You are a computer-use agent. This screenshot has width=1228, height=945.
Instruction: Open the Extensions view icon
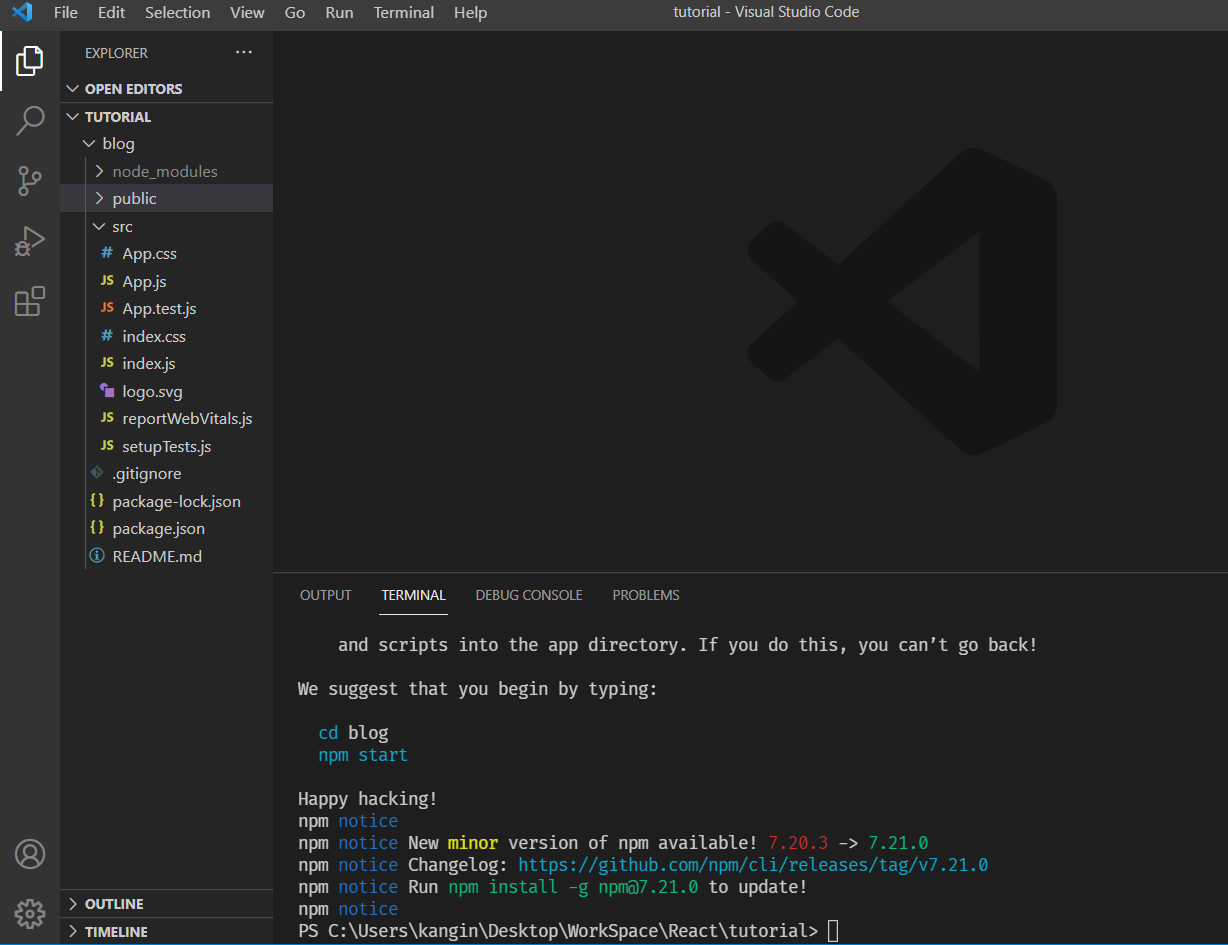[x=30, y=301]
